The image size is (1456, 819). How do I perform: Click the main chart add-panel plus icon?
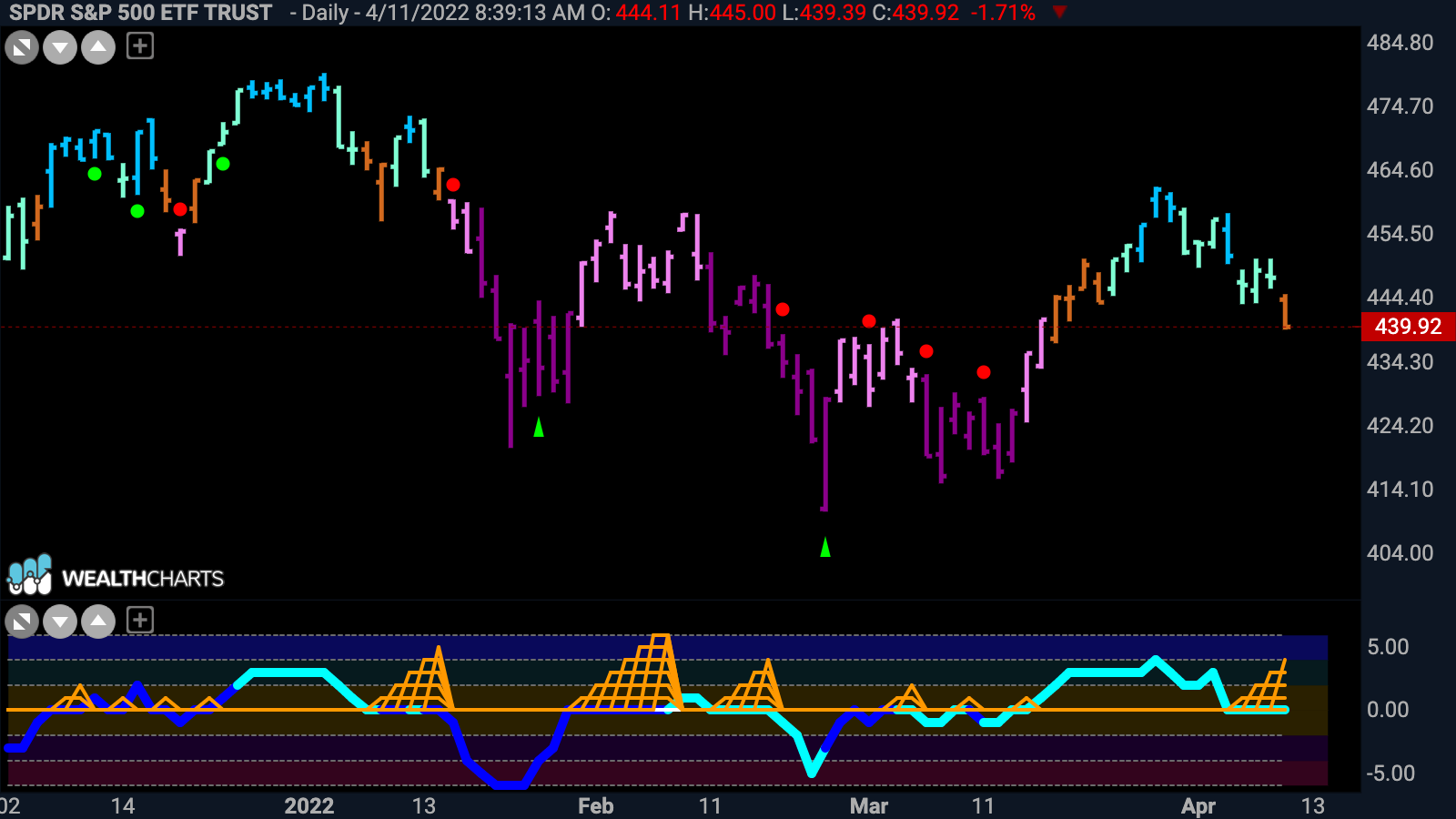pyautogui.click(x=140, y=45)
